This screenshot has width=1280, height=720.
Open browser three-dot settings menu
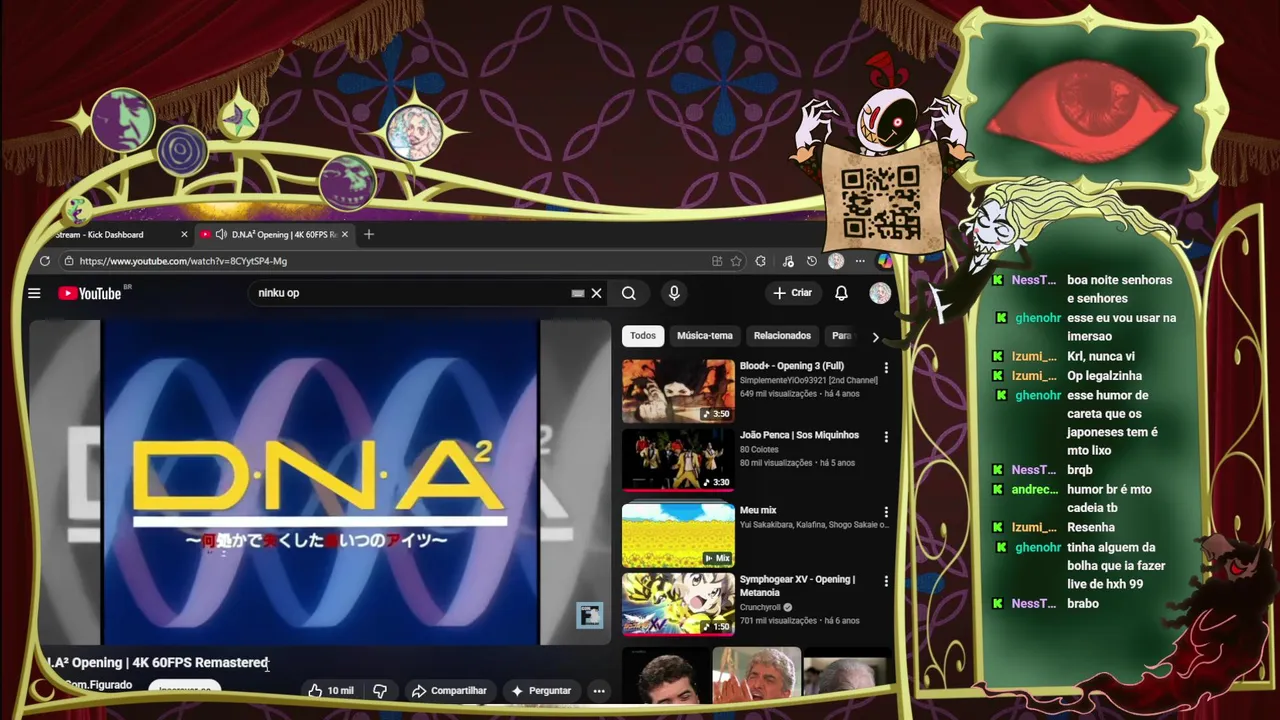[x=860, y=261]
